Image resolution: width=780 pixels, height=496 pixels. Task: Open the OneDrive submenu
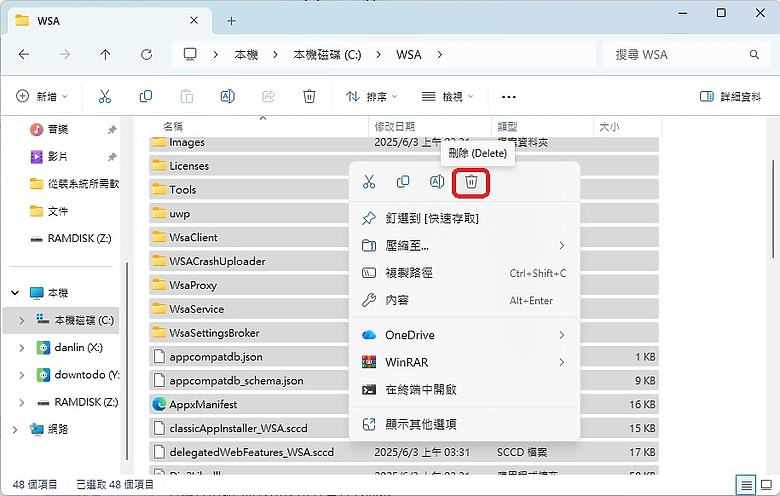point(464,335)
